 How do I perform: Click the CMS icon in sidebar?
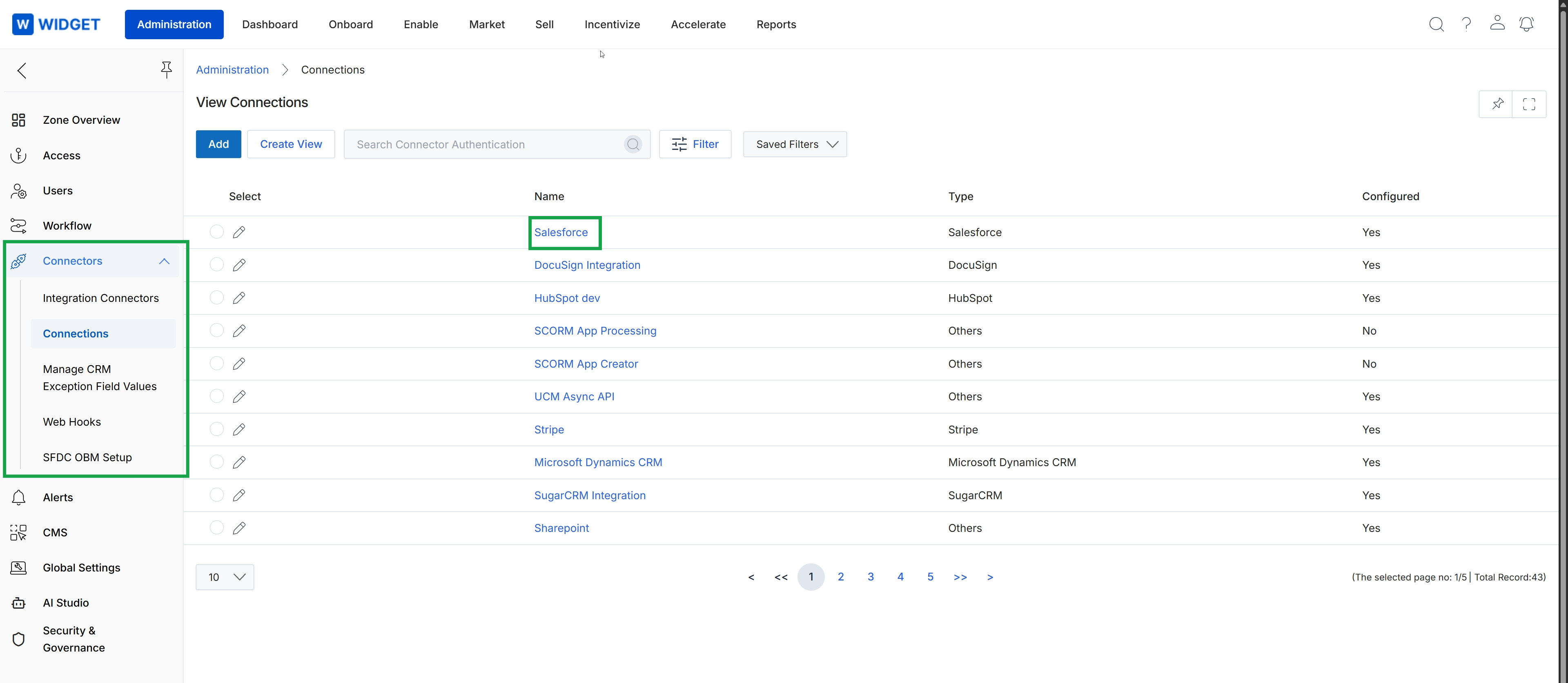(18, 533)
